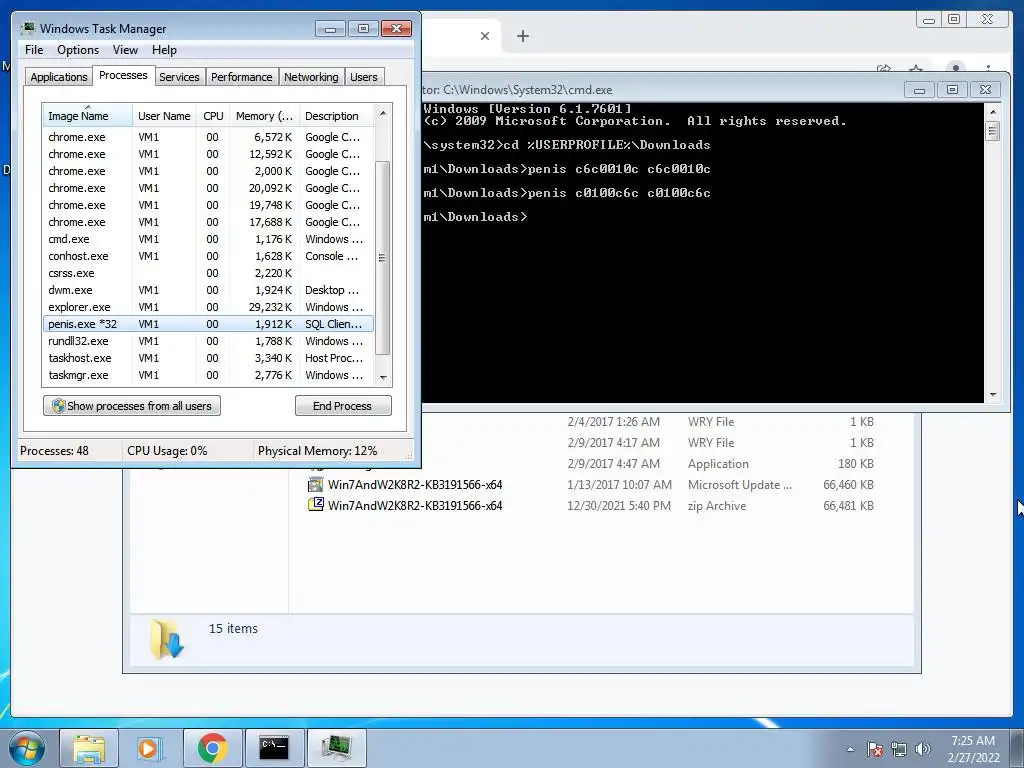
Task: Open network status tray icon
Action: tap(899, 749)
